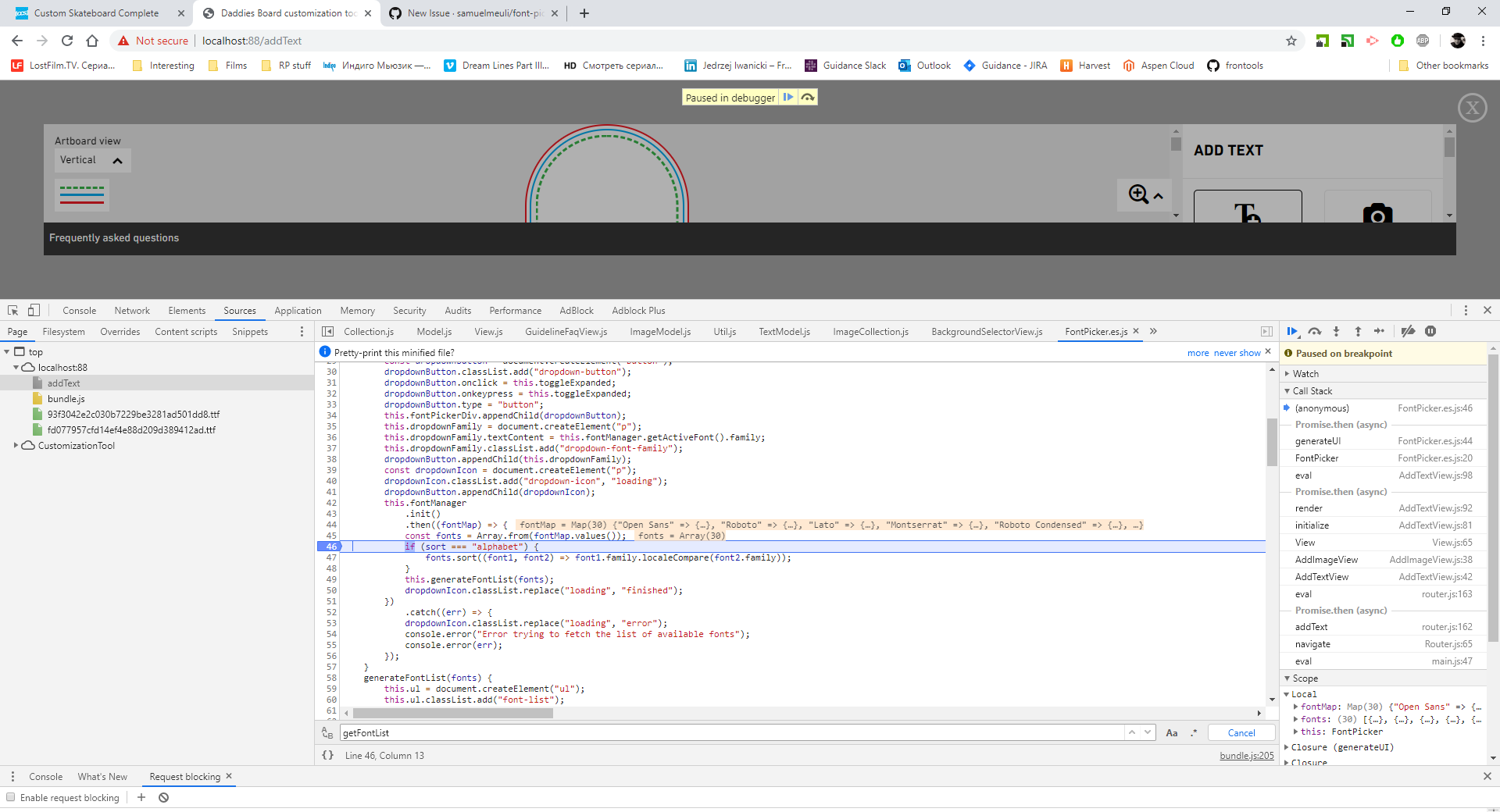The height and width of the screenshot is (812, 1500).
Task: Remove all blocking patterns
Action: [x=163, y=797]
